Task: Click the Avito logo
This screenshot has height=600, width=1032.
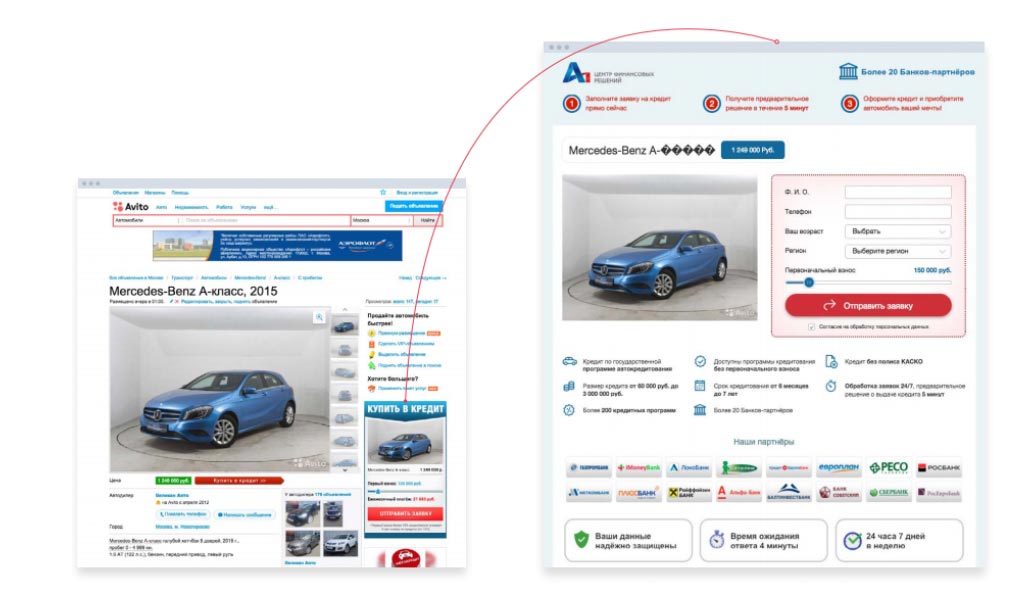Action: 130,207
